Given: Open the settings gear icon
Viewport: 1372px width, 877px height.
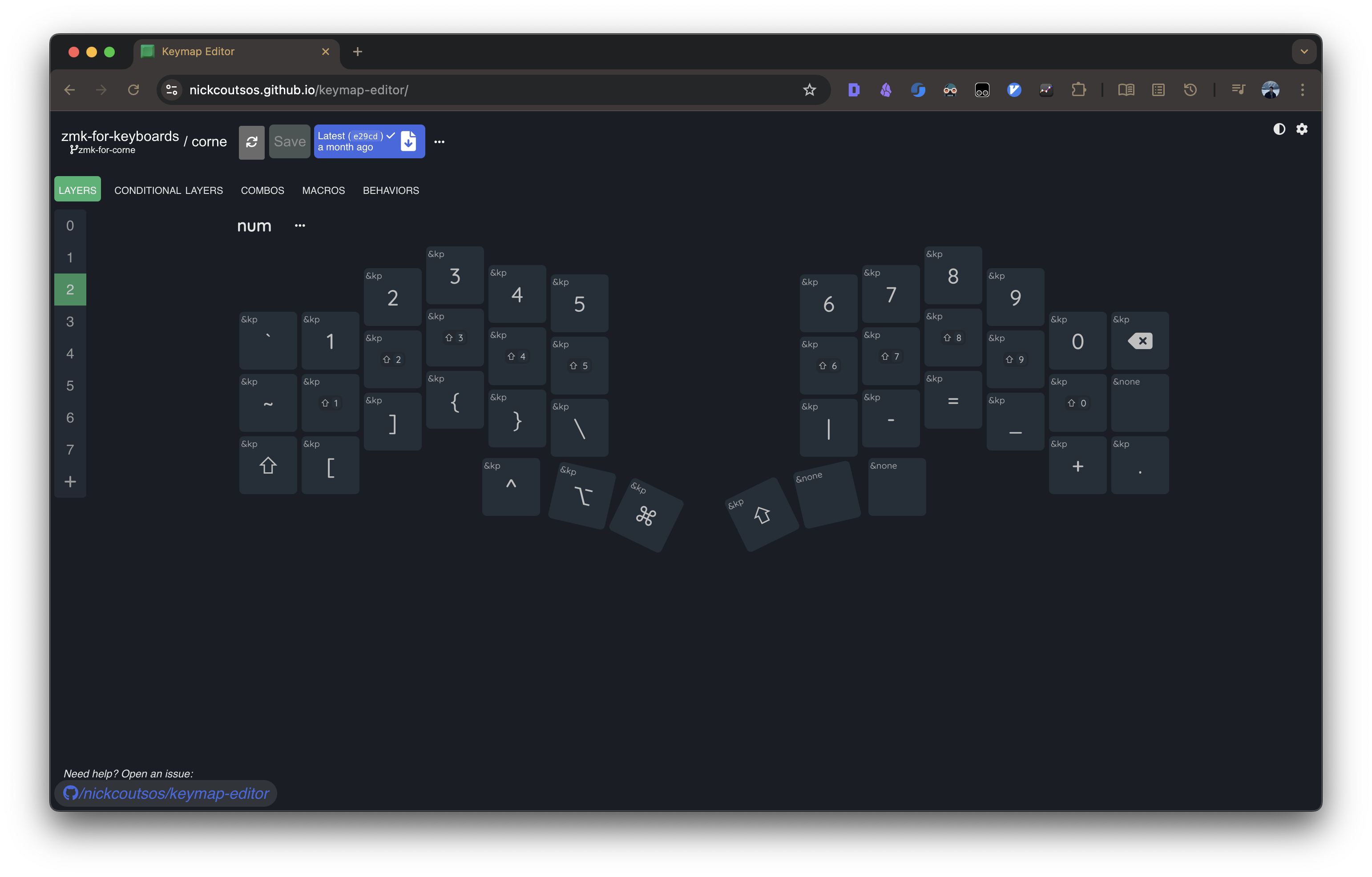Looking at the screenshot, I should [x=1302, y=129].
